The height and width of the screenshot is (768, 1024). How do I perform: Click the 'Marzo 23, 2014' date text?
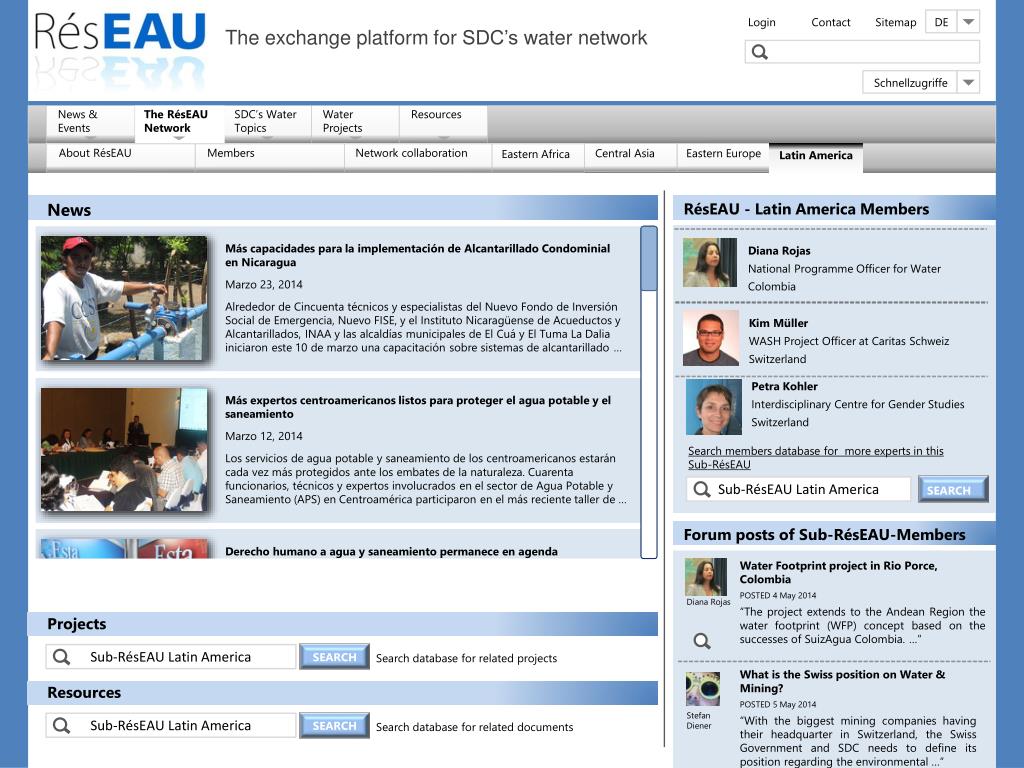264,285
